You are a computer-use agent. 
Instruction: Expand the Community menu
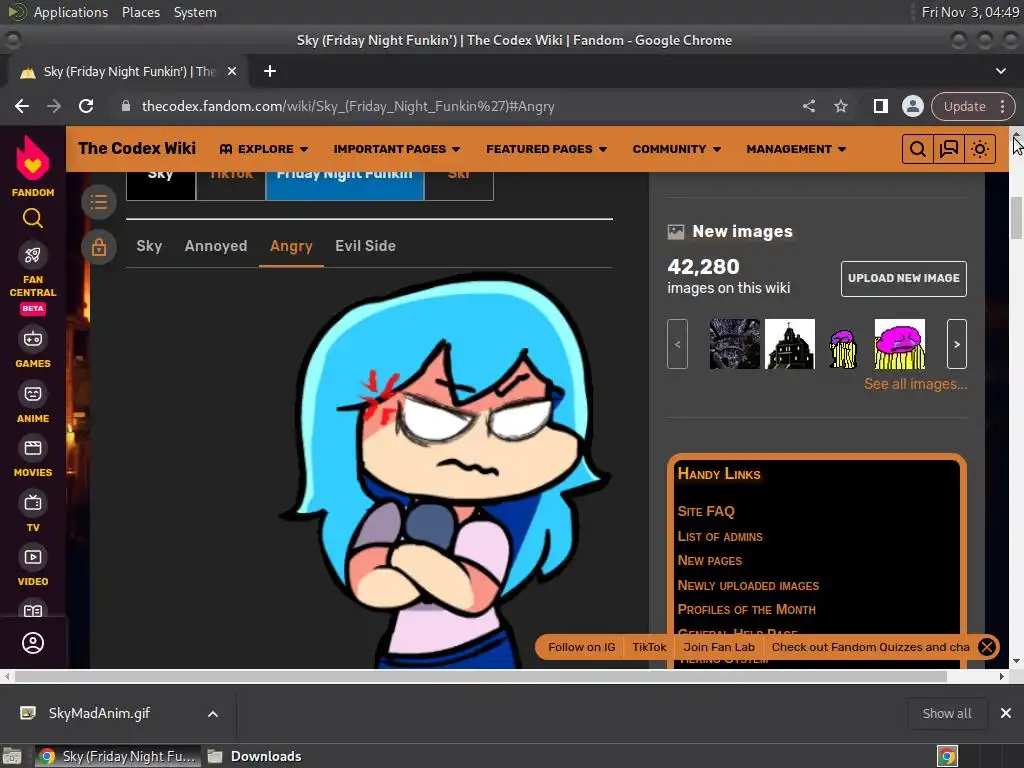coord(677,149)
